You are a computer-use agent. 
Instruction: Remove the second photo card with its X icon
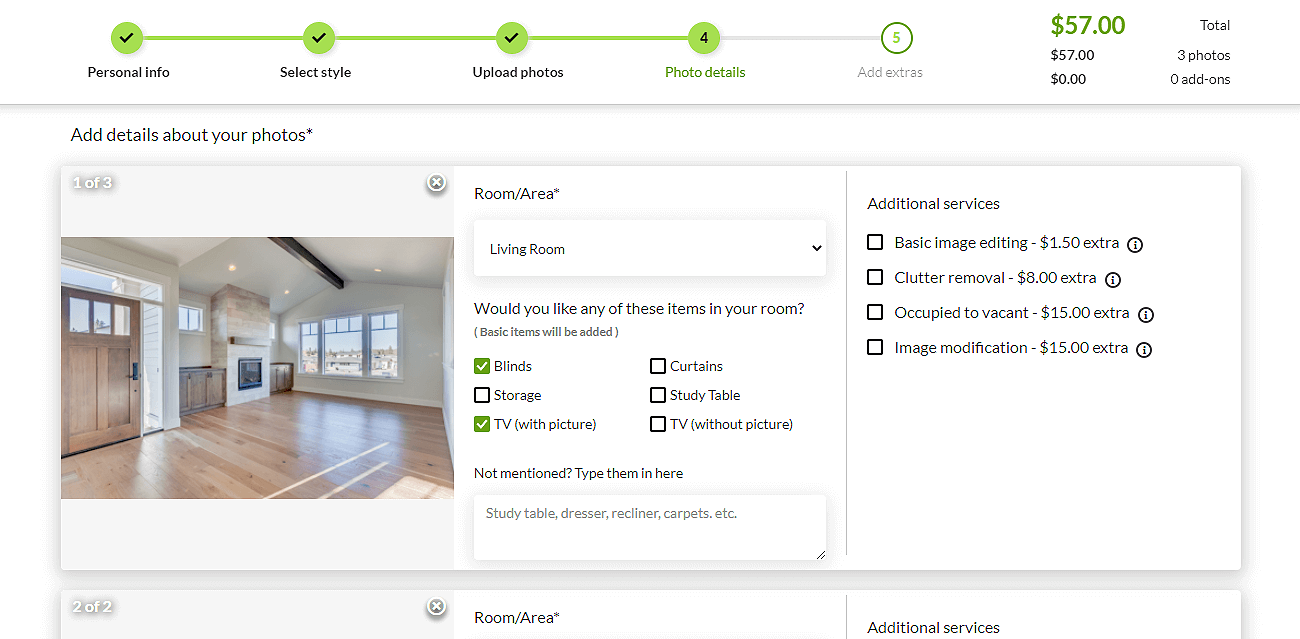tap(436, 606)
